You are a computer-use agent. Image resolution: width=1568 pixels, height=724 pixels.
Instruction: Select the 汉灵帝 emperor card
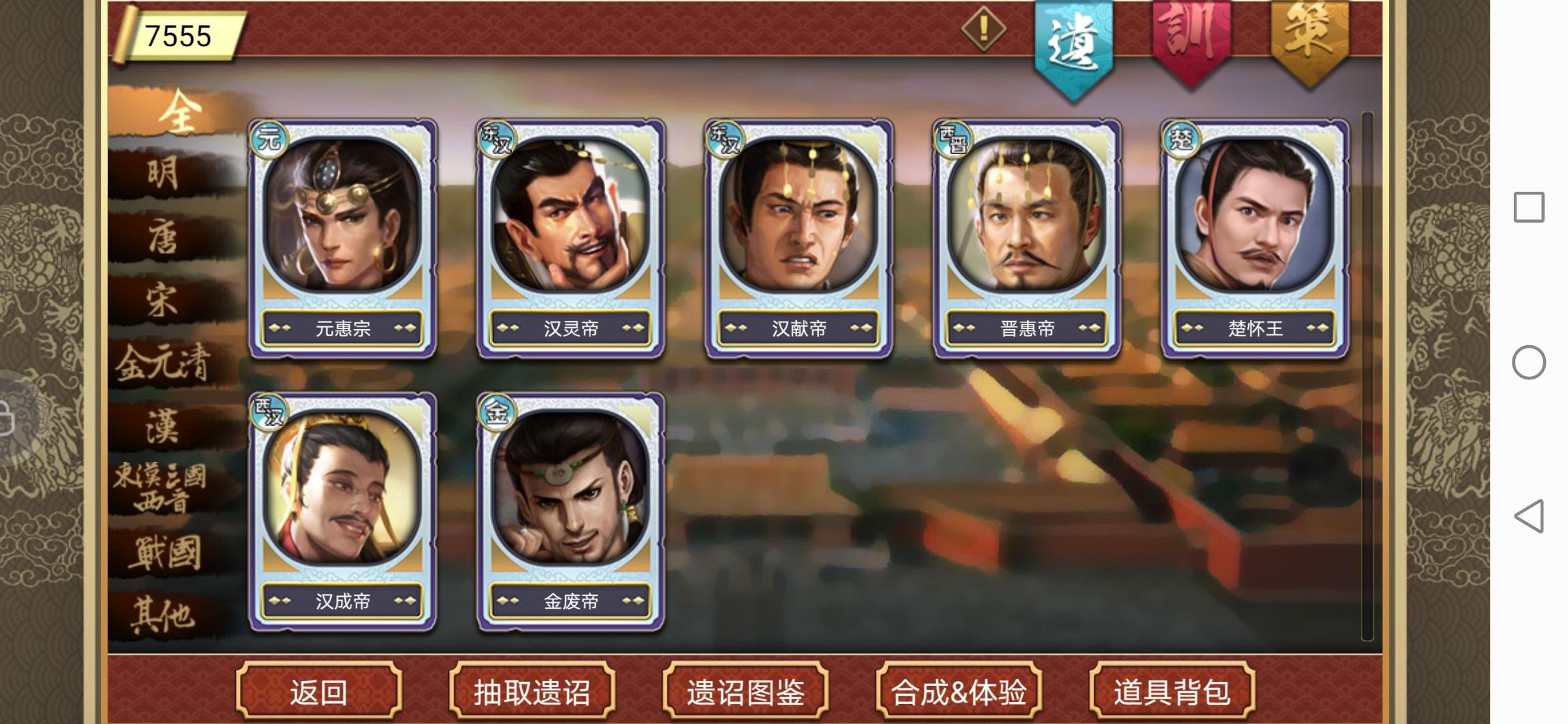click(570, 238)
